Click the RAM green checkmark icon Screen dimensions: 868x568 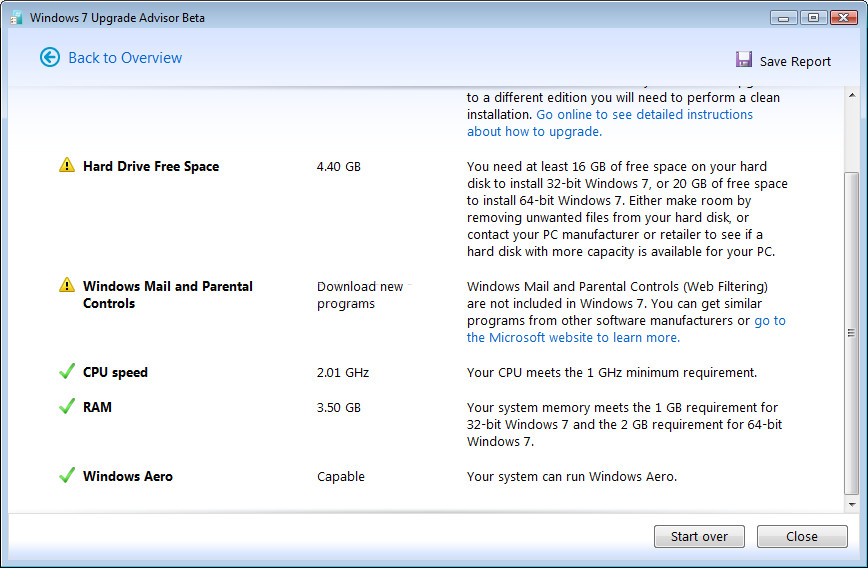click(x=67, y=407)
